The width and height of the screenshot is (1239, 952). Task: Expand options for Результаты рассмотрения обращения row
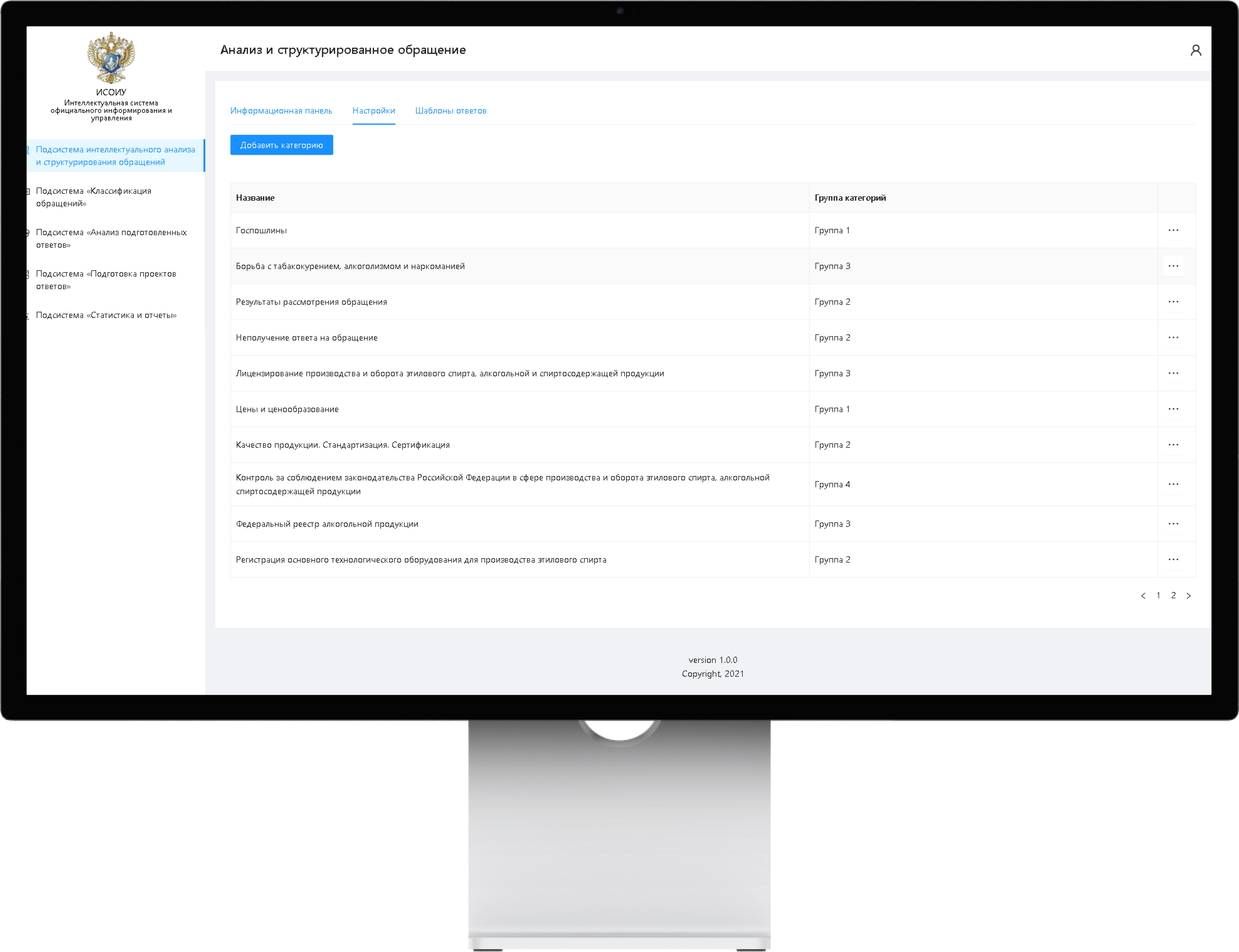click(1173, 302)
